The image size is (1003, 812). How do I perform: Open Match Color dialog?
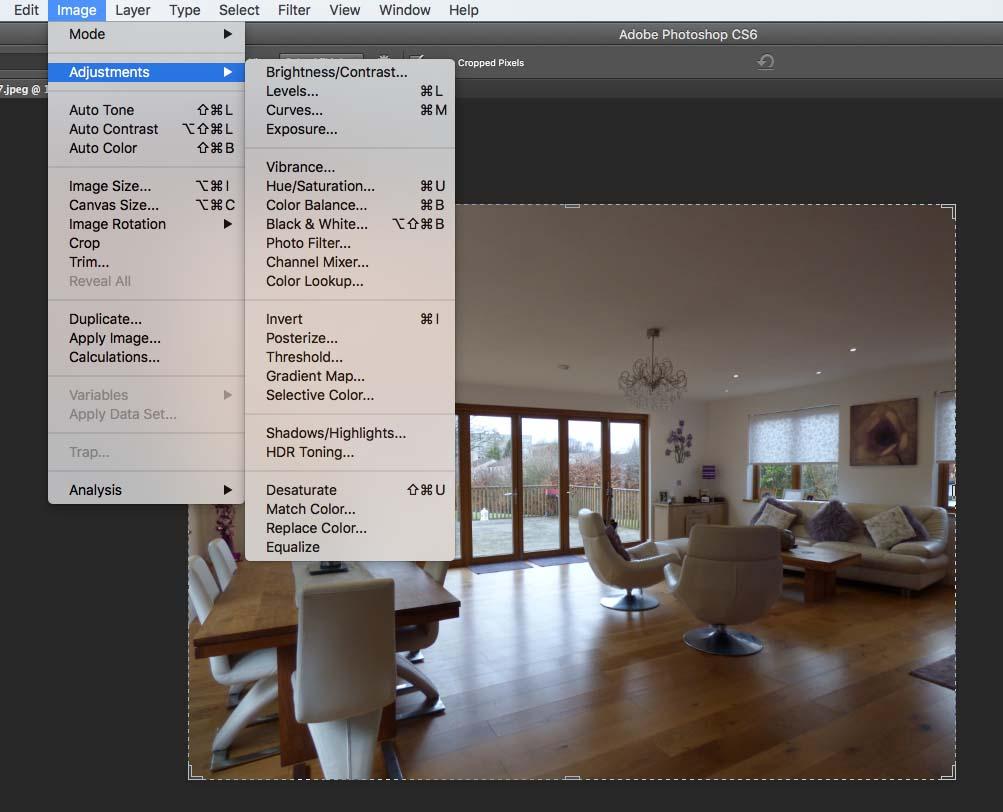[350, 509]
